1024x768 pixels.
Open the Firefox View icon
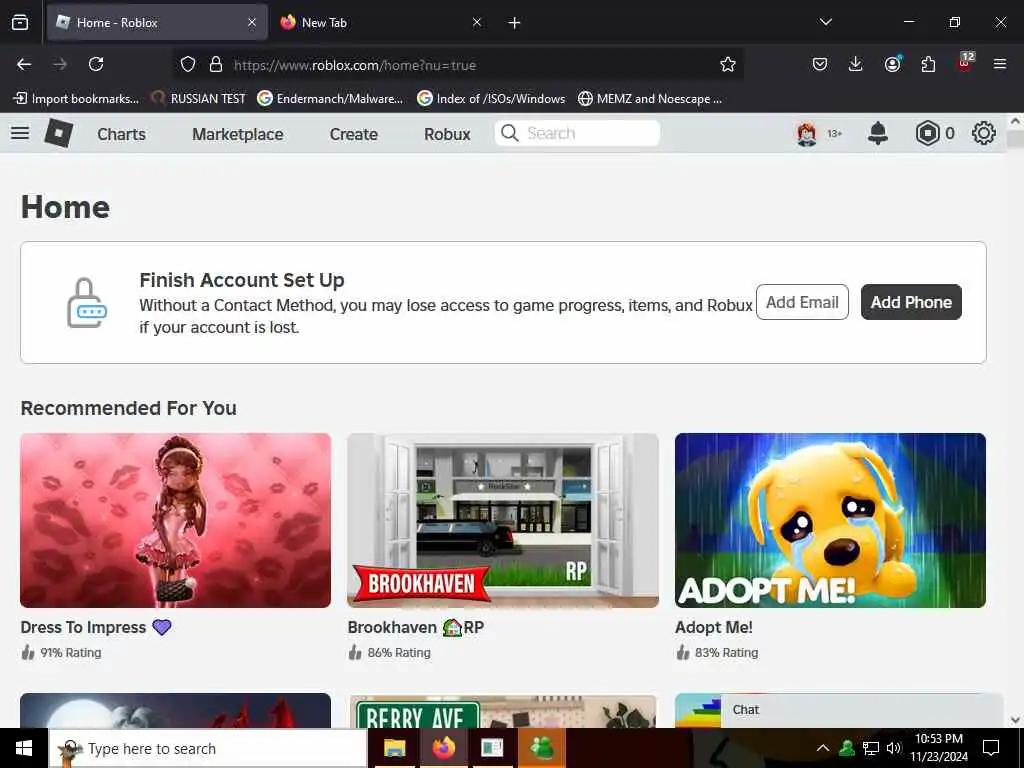click(20, 22)
